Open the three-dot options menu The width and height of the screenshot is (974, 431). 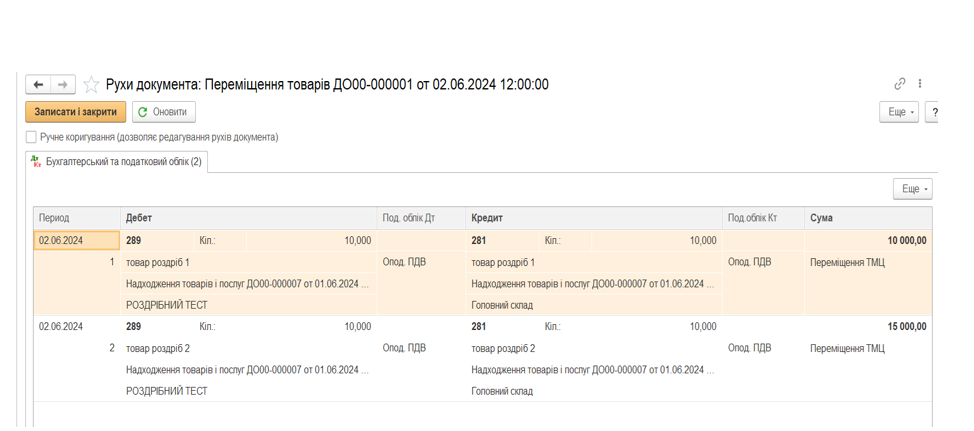pyautogui.click(x=920, y=84)
